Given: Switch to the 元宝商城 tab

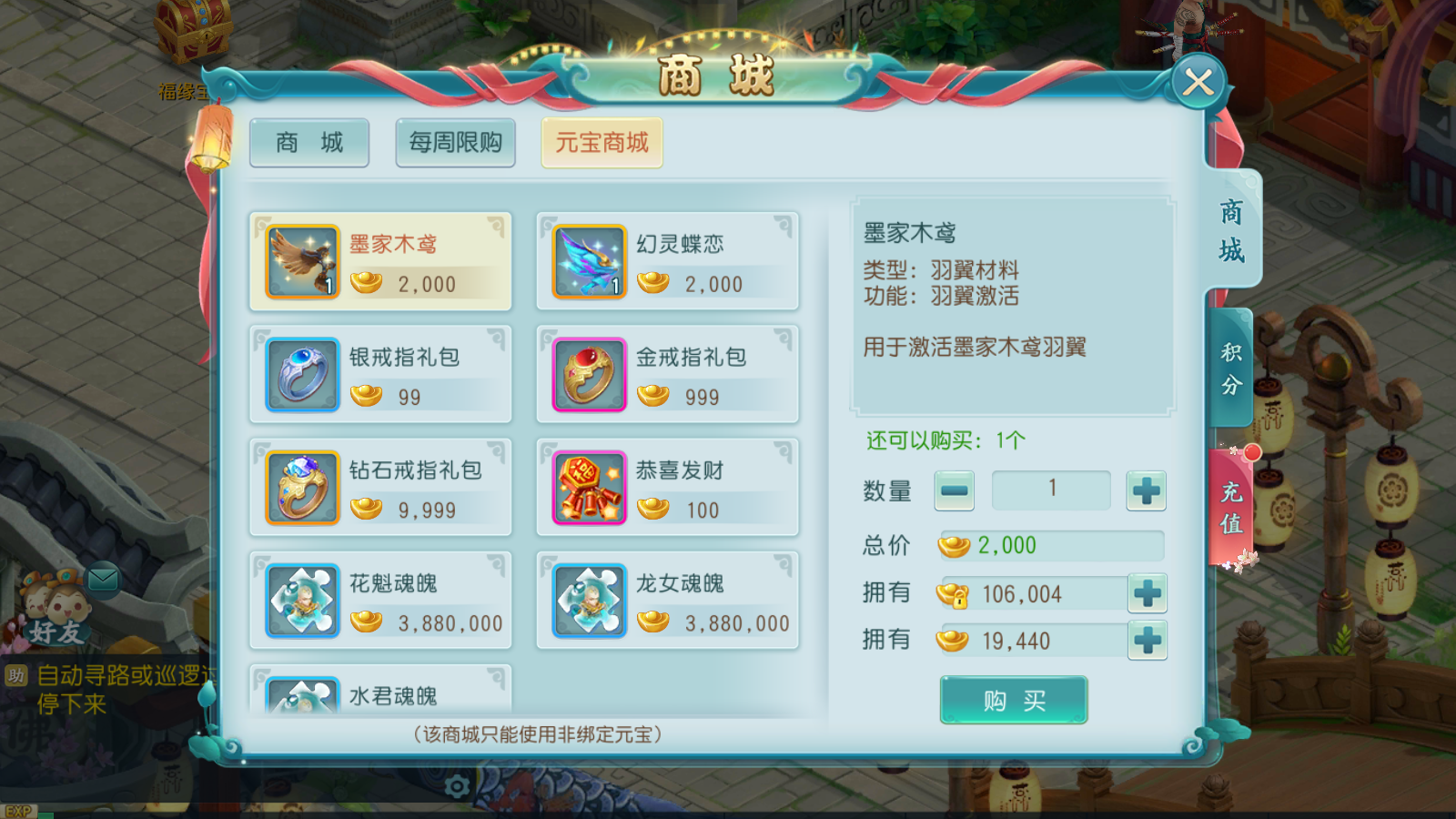Looking at the screenshot, I should click(602, 143).
